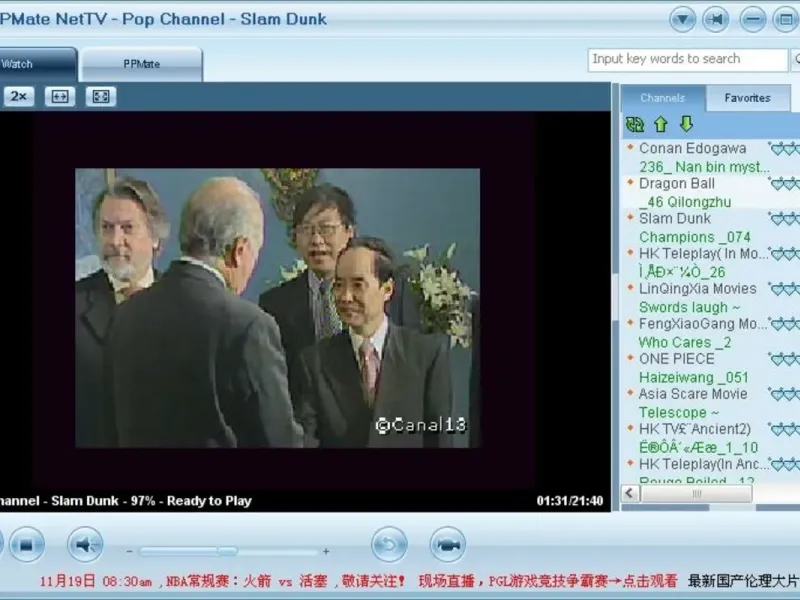
Task: Select the HK Teleplay(In Anc... channel
Action: point(703,464)
